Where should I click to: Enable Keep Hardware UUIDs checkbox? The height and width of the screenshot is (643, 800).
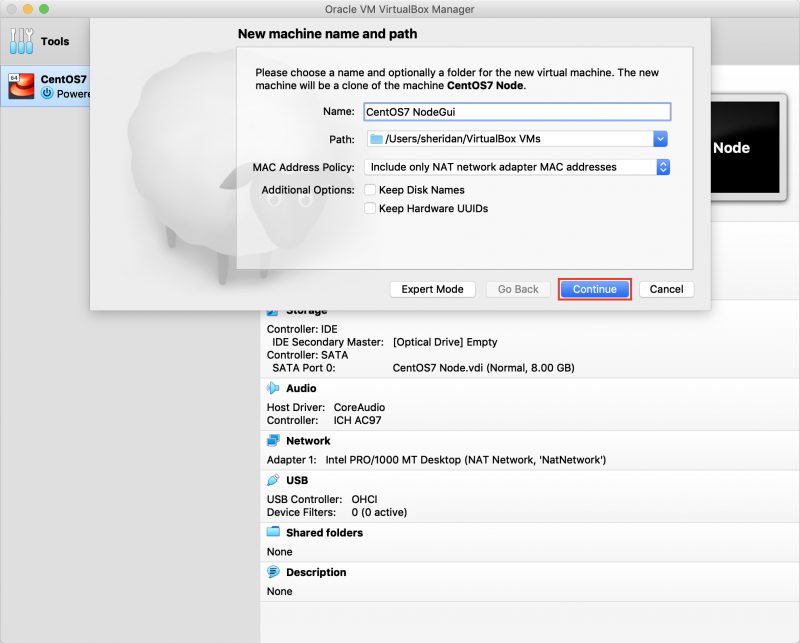click(370, 208)
